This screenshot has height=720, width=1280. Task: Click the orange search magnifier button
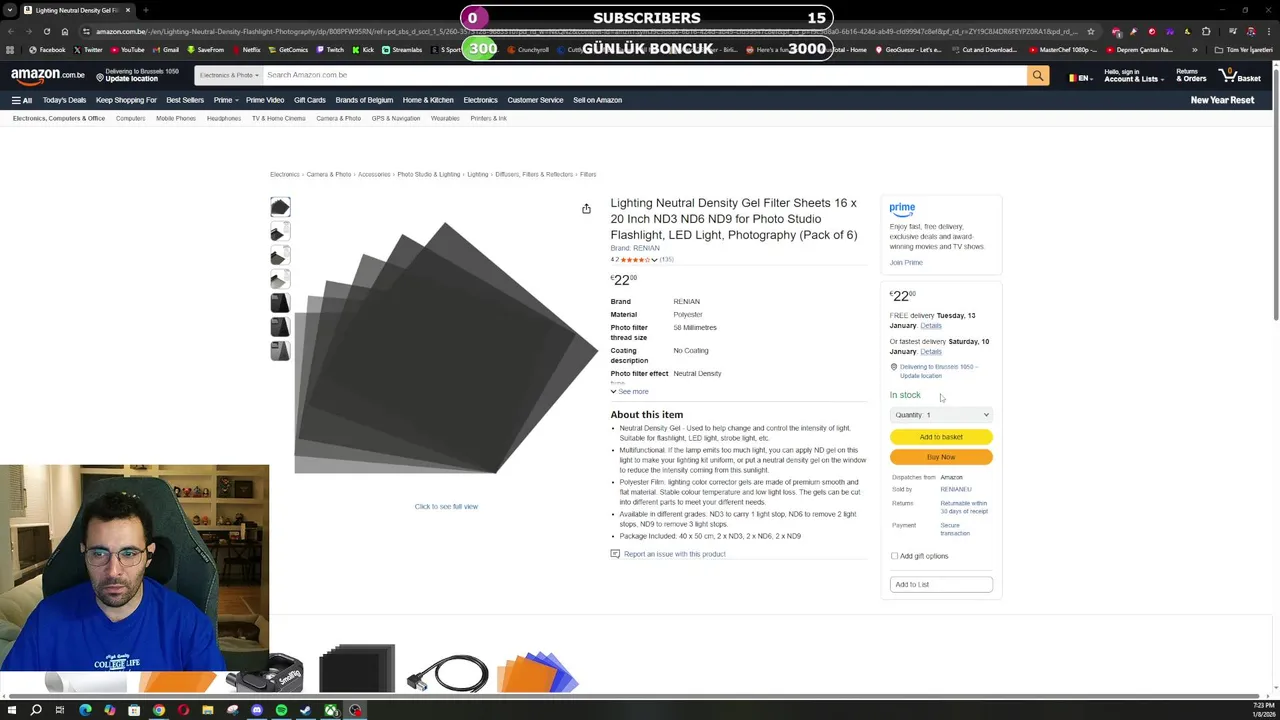coord(1038,75)
